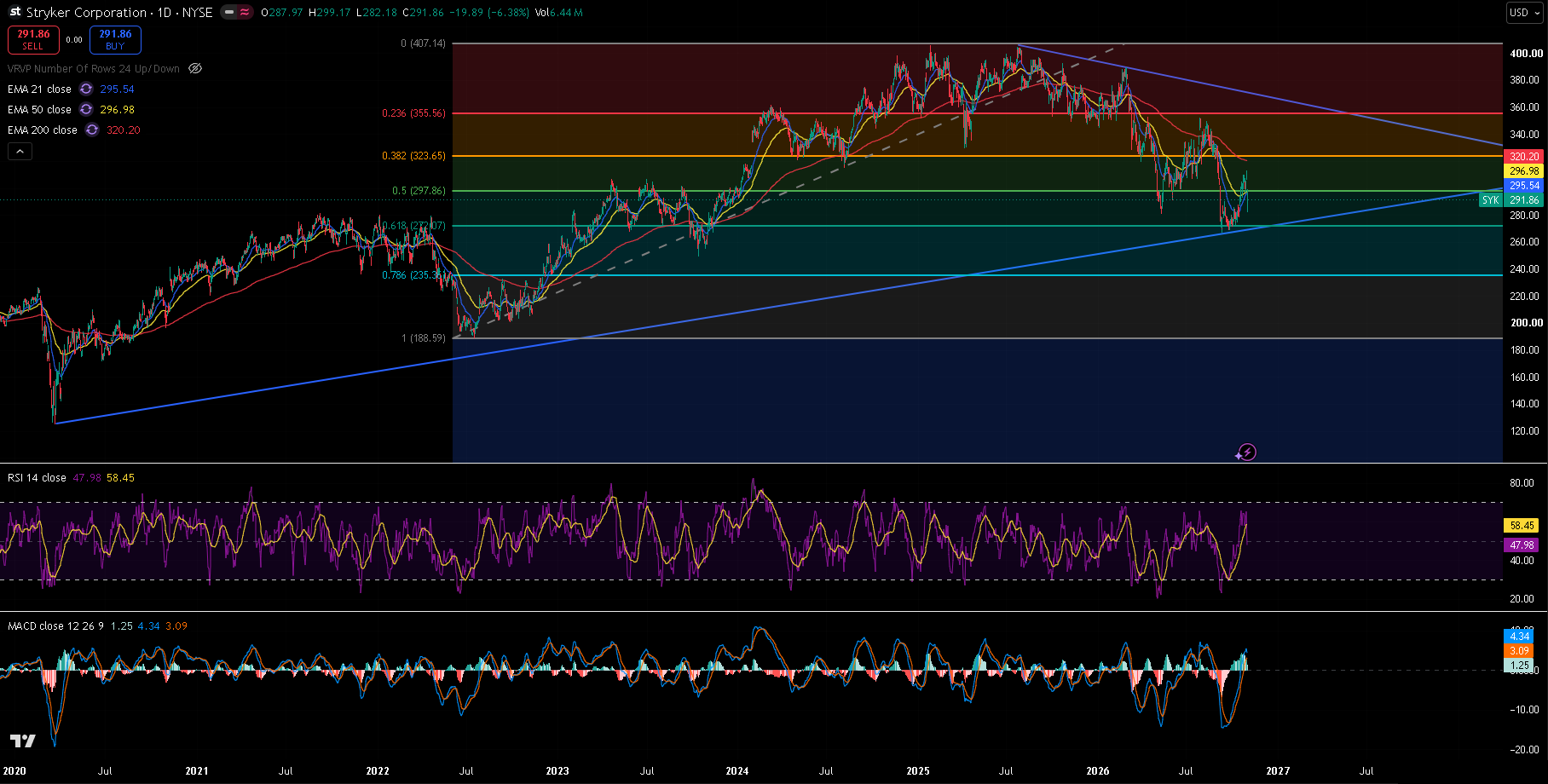Select the RSI 14 close pane legend
Screen dimensions: 1548x784
[37, 477]
